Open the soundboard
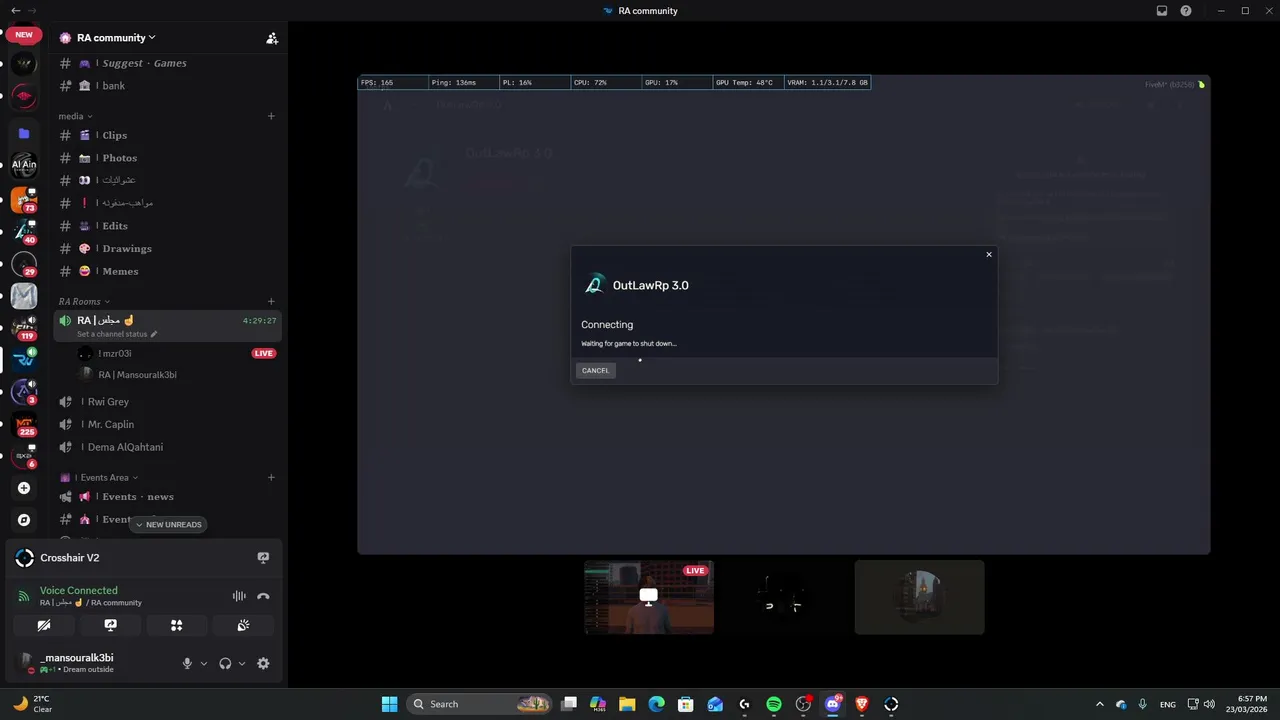Viewport: 1280px width, 720px height. (x=243, y=625)
